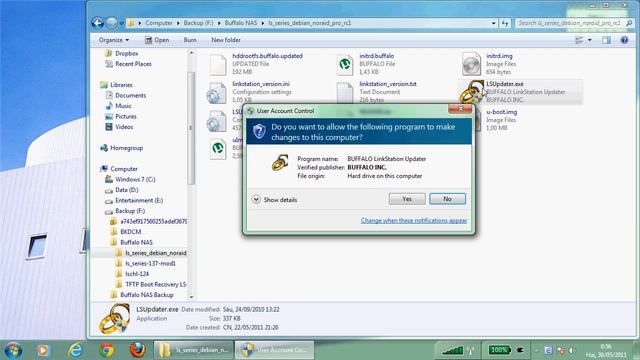Launch Google Chrome from taskbar
This screenshot has height=360, width=640.
(107, 350)
